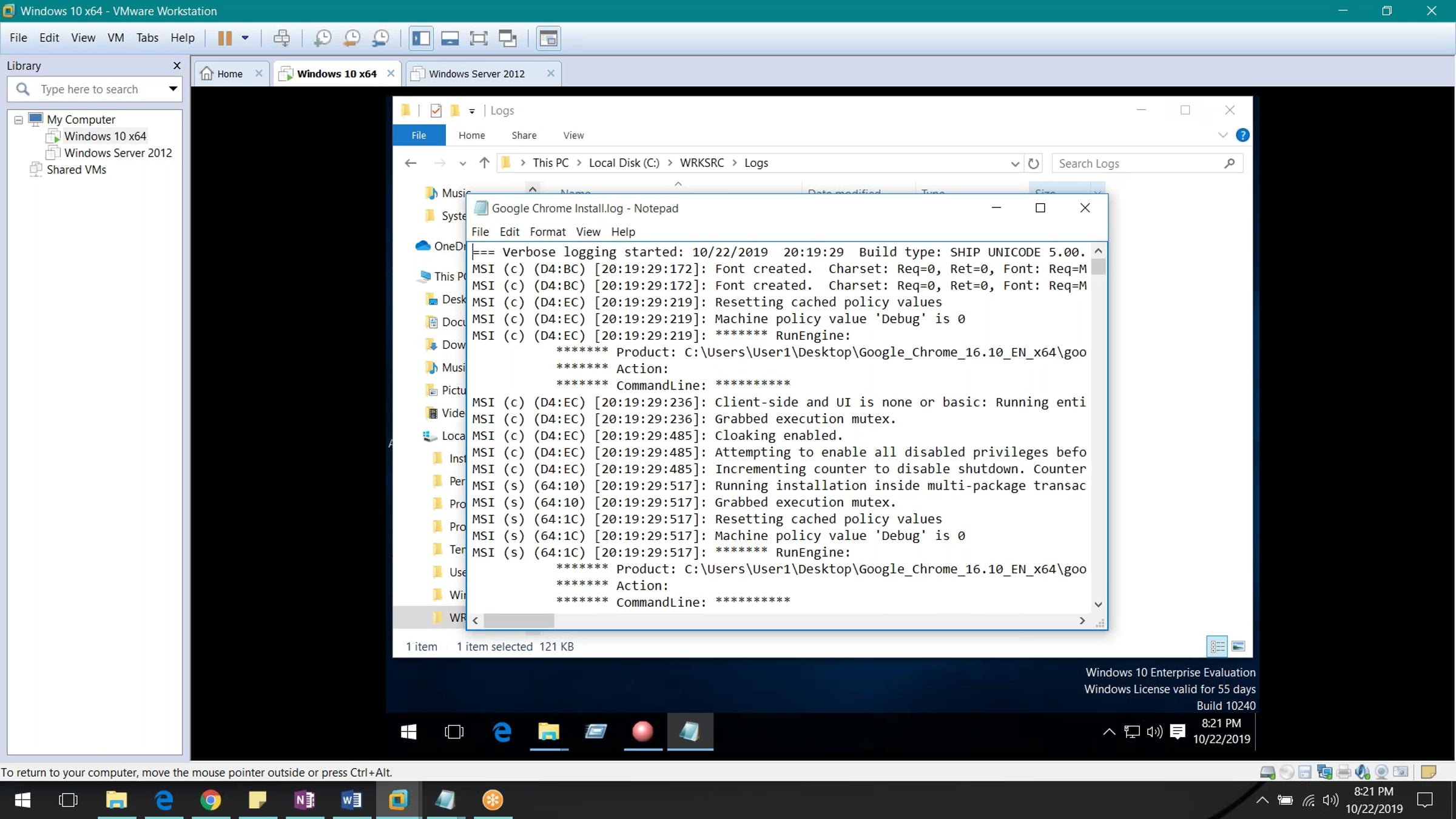Toggle the VMware library sidebar view
The width and height of the screenshot is (1456, 819).
coord(421,38)
